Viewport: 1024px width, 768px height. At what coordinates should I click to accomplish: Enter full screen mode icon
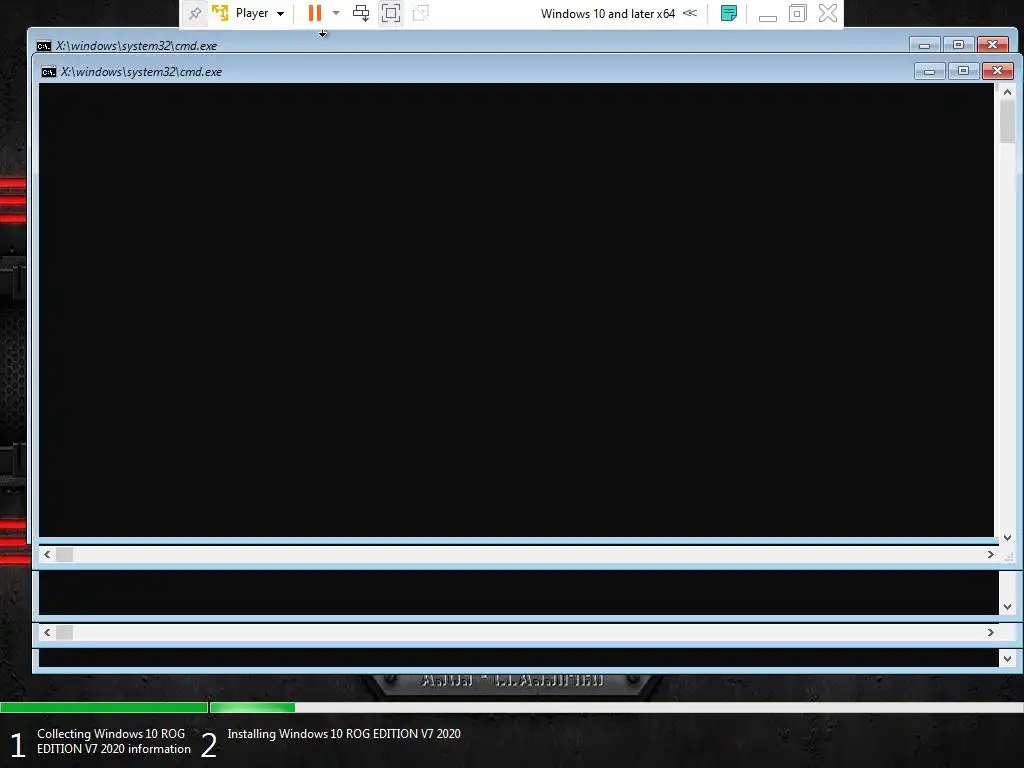click(x=391, y=13)
